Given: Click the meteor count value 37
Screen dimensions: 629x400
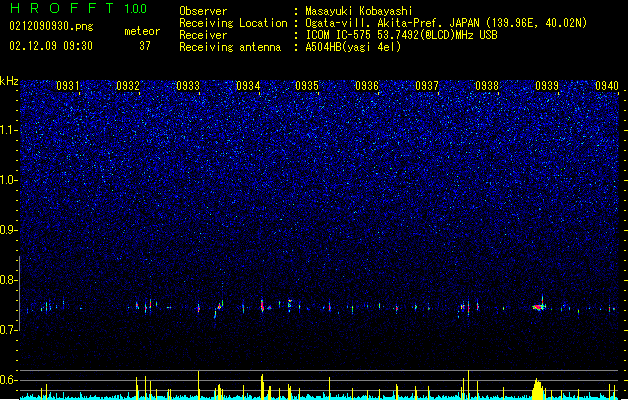Looking at the screenshot, I should (x=145, y=46).
